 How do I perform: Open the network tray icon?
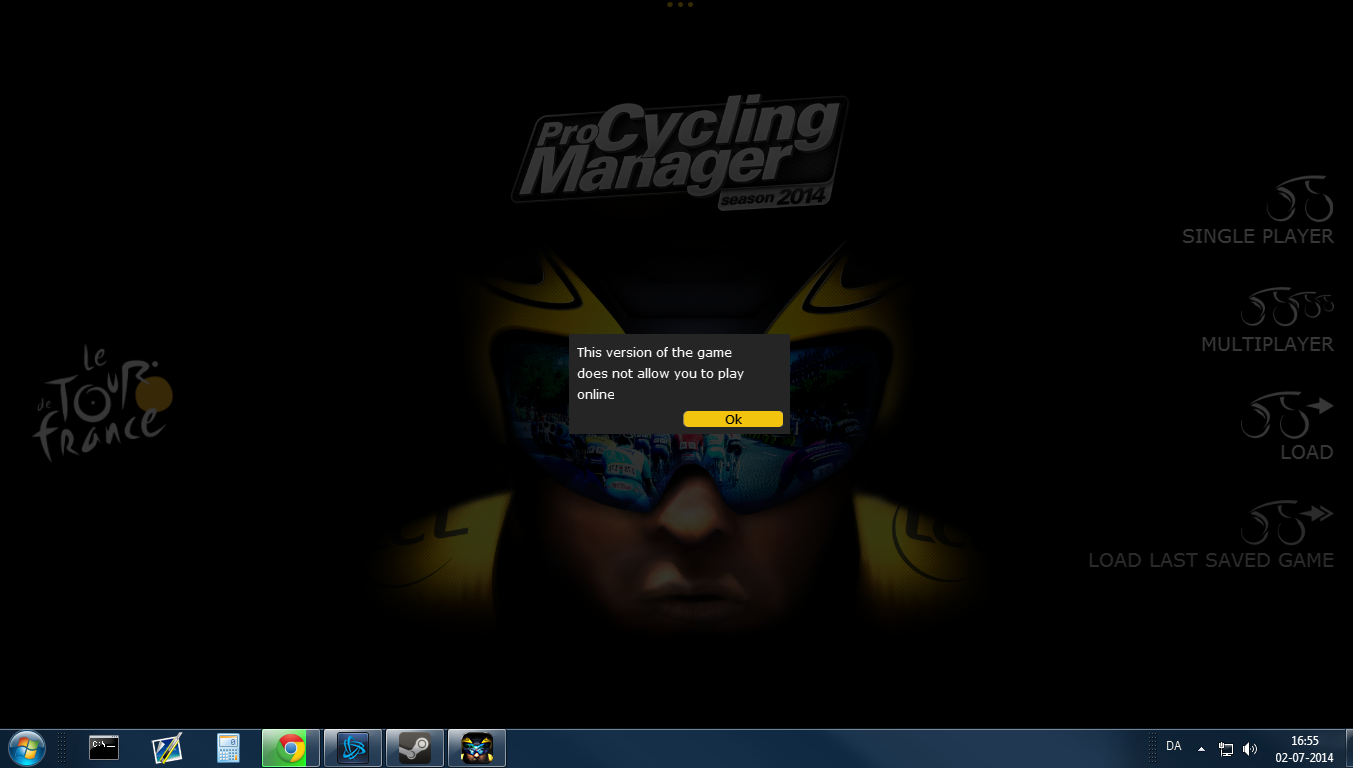[x=1226, y=748]
